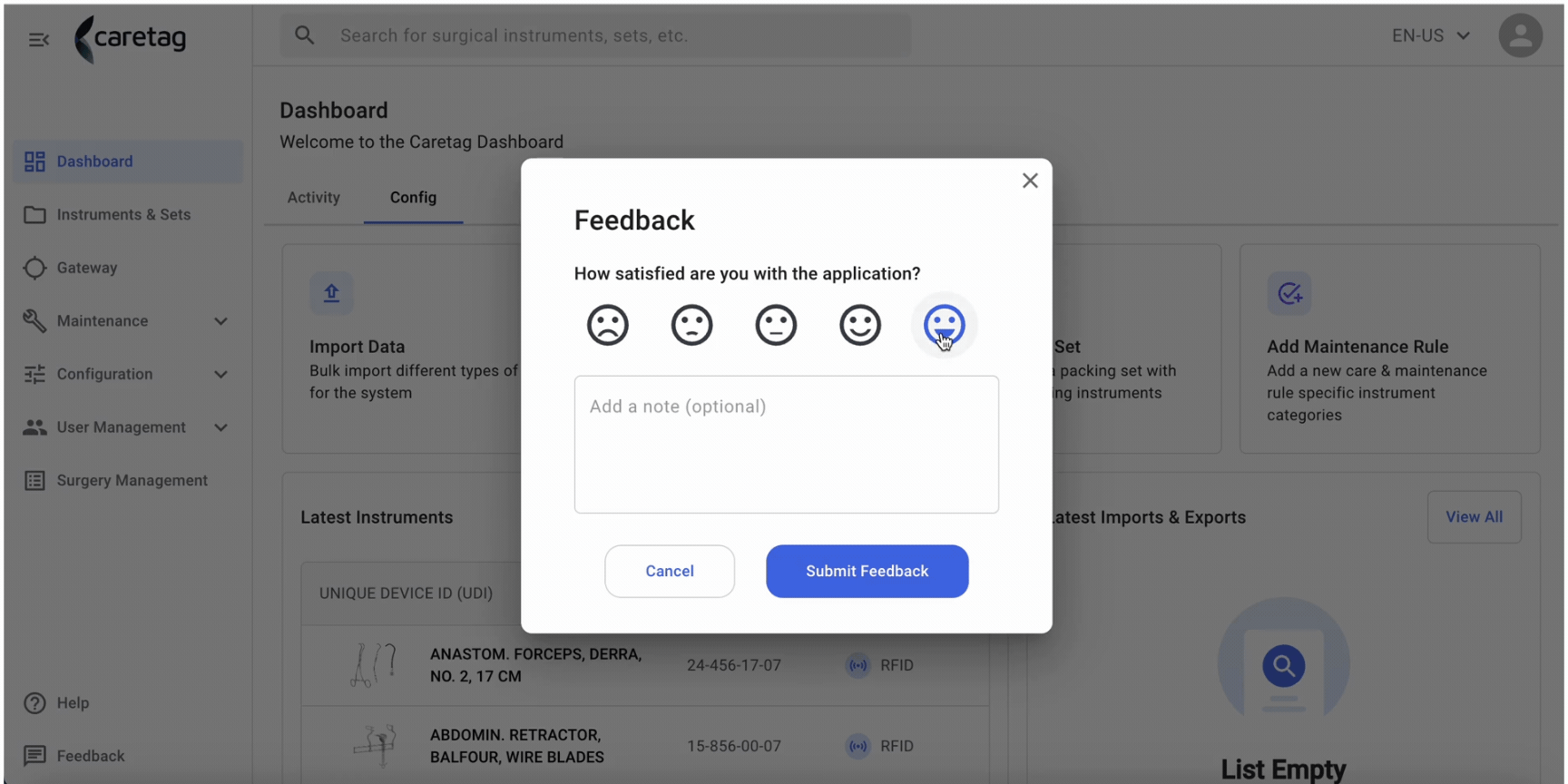Select the very dissatisfied frowning face
This screenshot has height=784, width=1568.
608,325
